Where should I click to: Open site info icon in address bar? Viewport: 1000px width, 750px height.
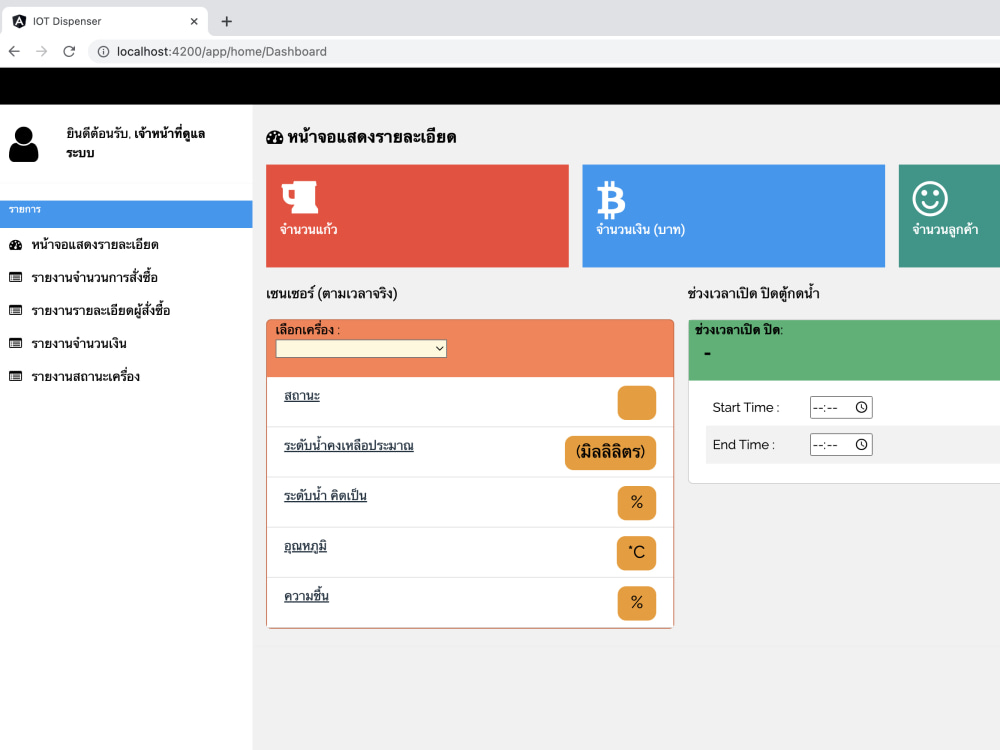[103, 52]
